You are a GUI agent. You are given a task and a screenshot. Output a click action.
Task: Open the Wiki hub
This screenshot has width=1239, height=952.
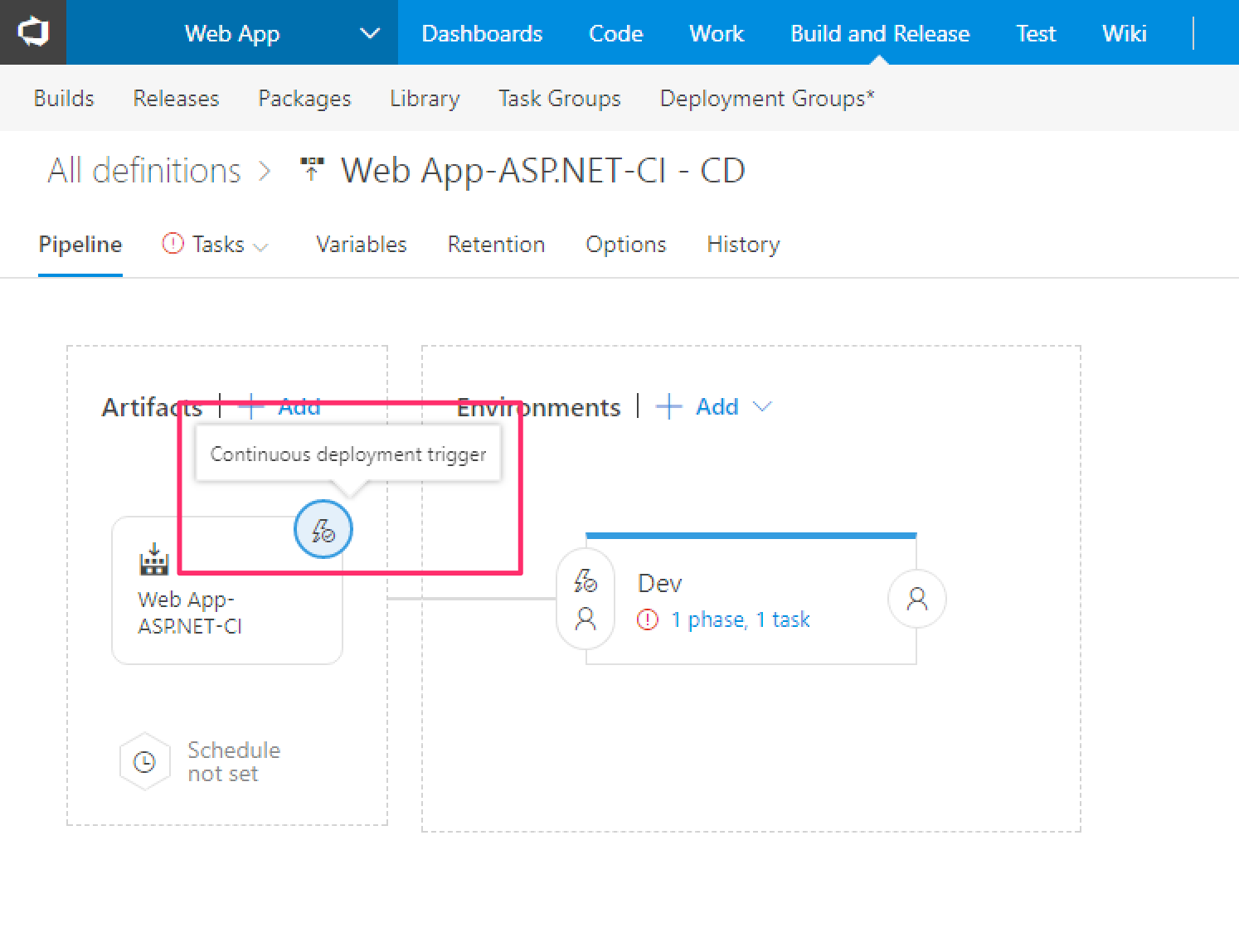click(x=1125, y=33)
